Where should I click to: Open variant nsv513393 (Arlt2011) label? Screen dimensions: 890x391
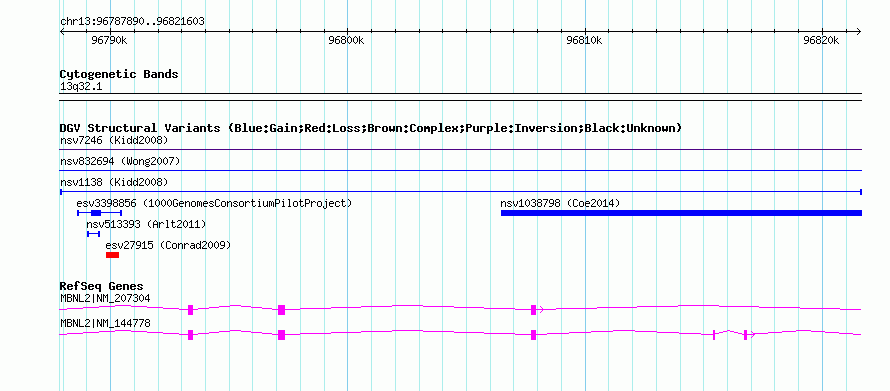146,224
